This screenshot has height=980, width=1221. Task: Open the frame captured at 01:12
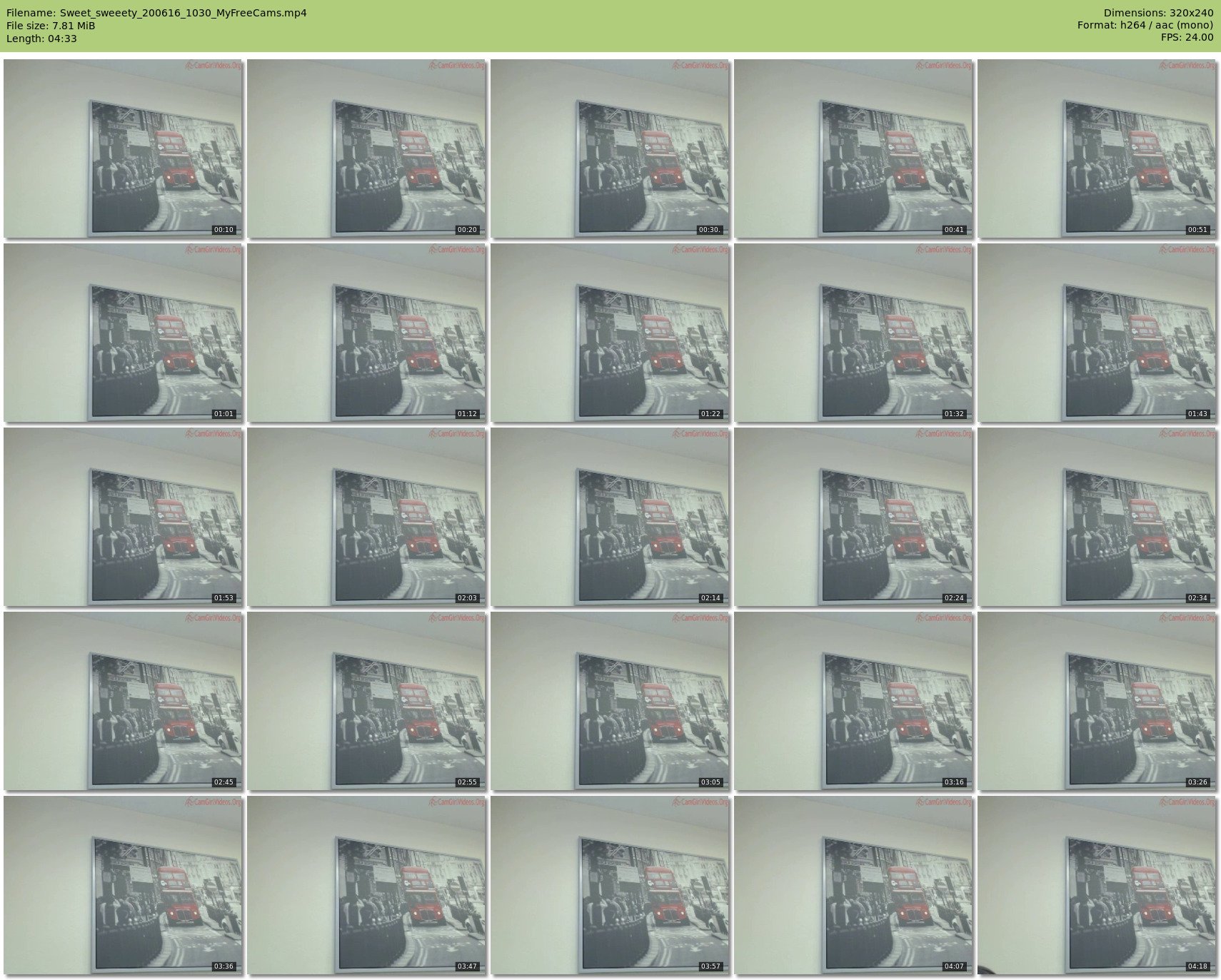point(366,333)
